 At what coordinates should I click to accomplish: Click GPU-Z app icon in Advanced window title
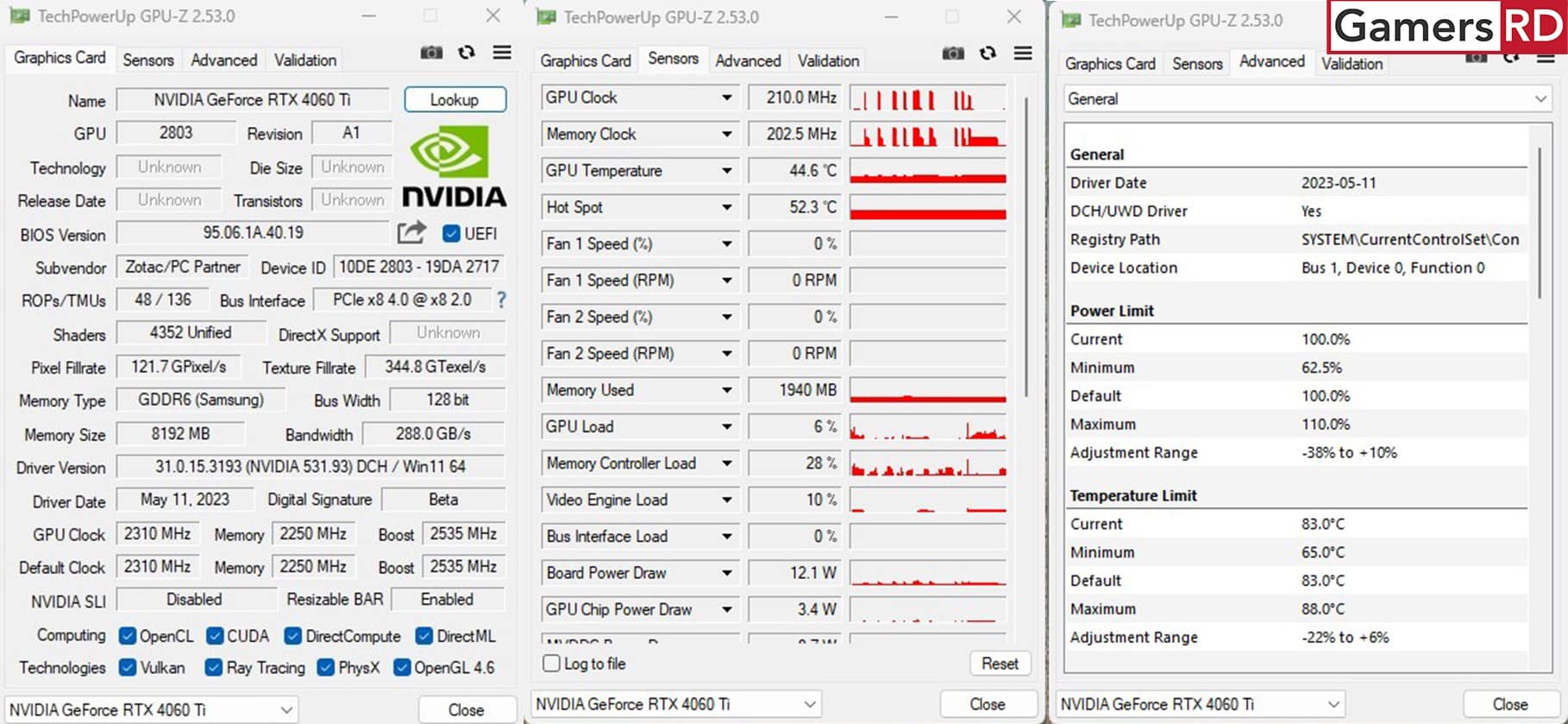pos(1070,20)
